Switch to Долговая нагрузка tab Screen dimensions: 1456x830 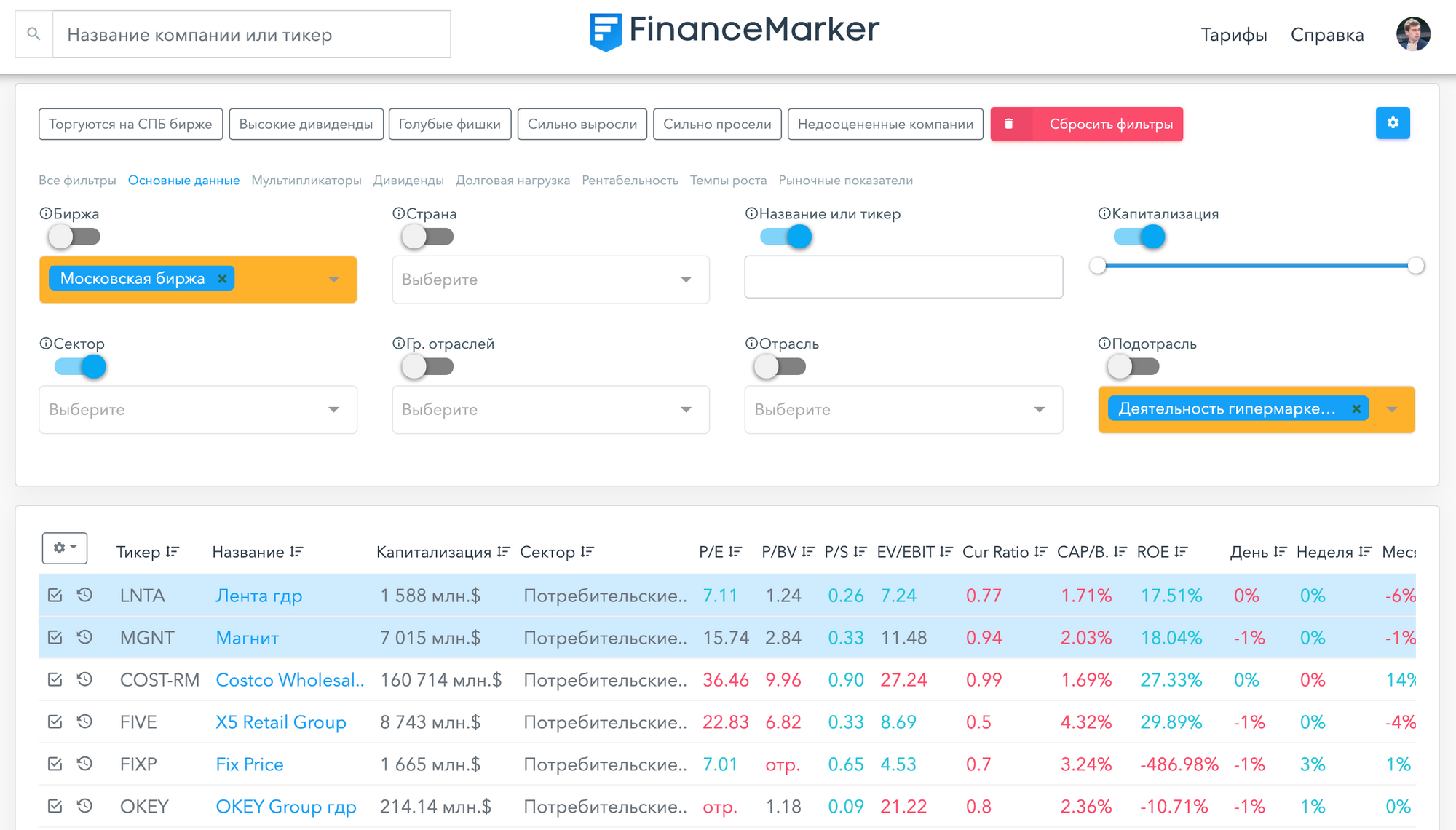click(513, 181)
